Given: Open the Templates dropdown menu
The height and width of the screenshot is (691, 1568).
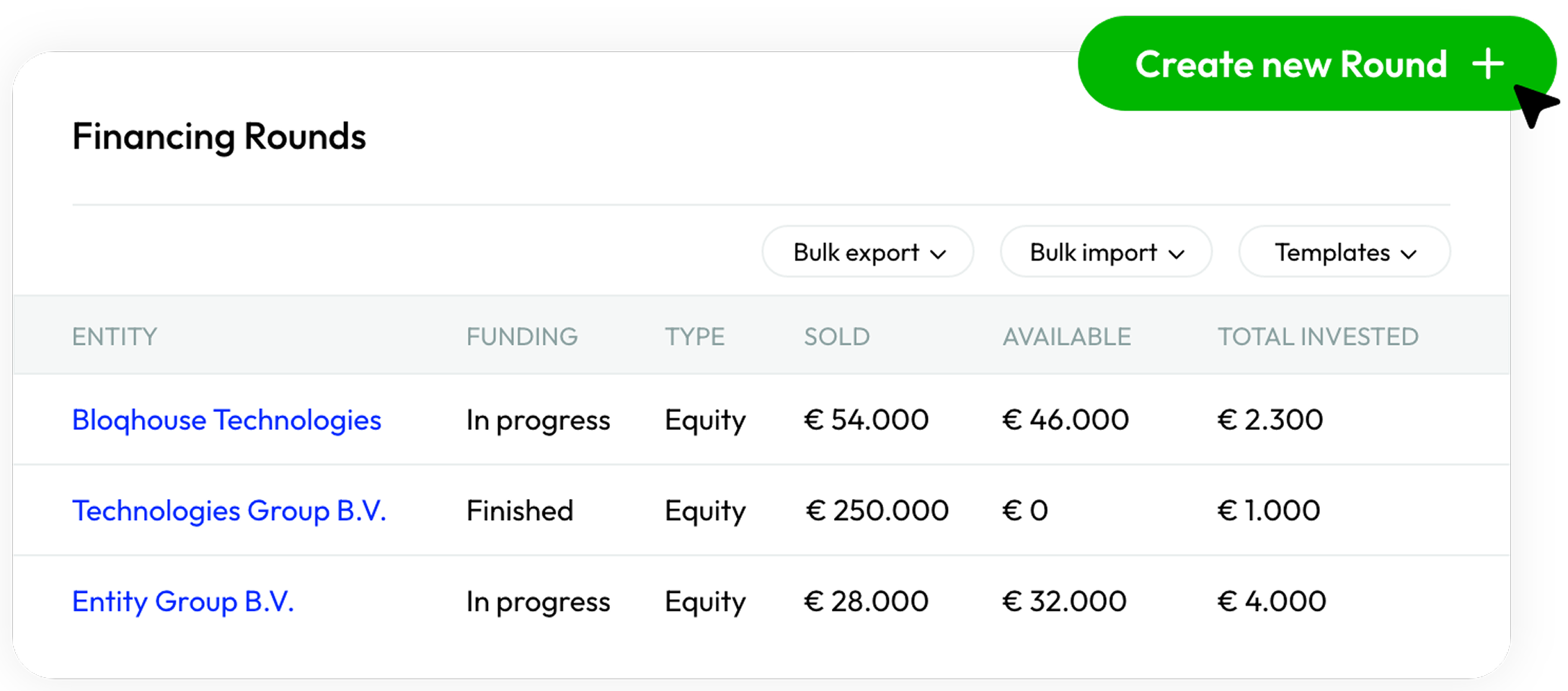Looking at the screenshot, I should pos(1344,252).
